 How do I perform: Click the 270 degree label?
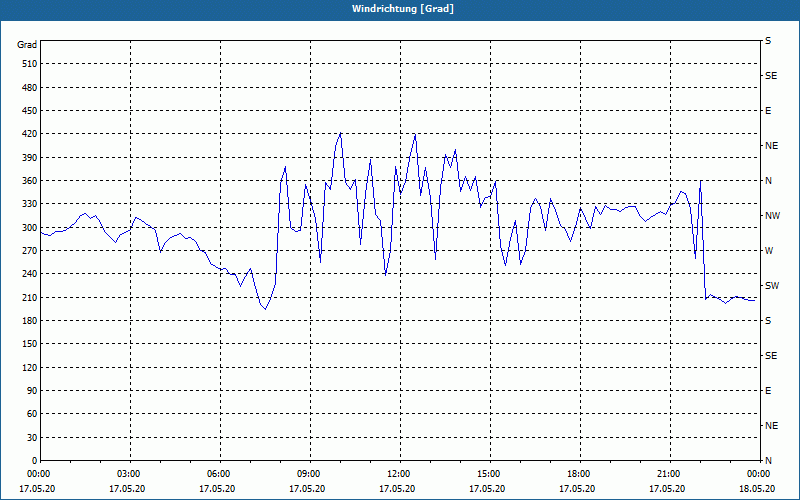click(x=30, y=251)
